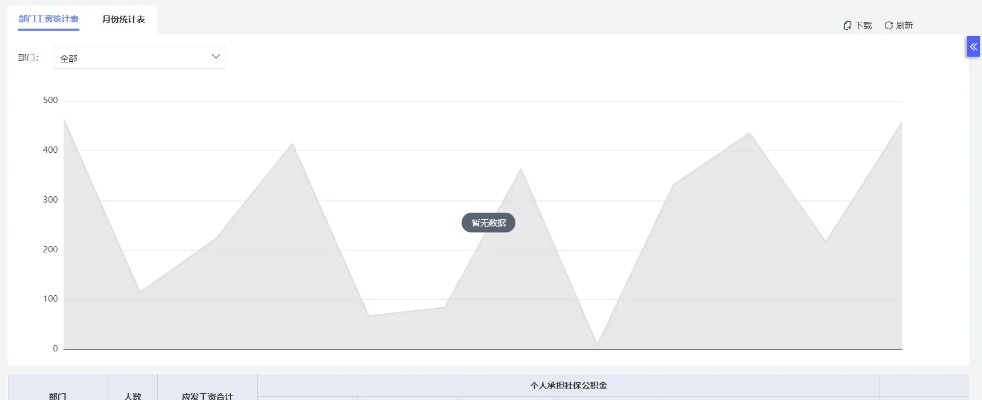Image resolution: width=982 pixels, height=400 pixels.
Task: Click the 暂无数据 badge in the chart
Action: [x=488, y=223]
